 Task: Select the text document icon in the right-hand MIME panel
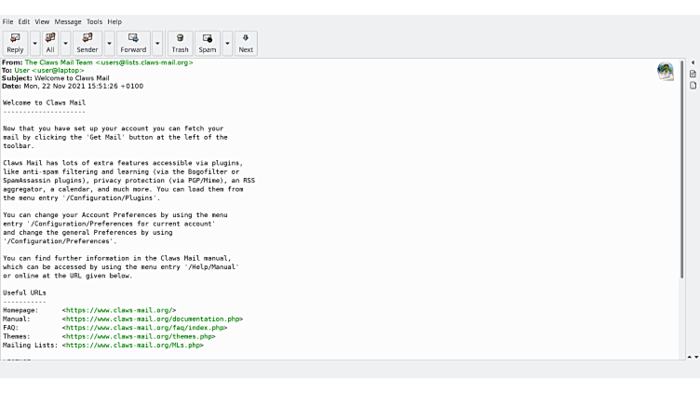point(693,74)
